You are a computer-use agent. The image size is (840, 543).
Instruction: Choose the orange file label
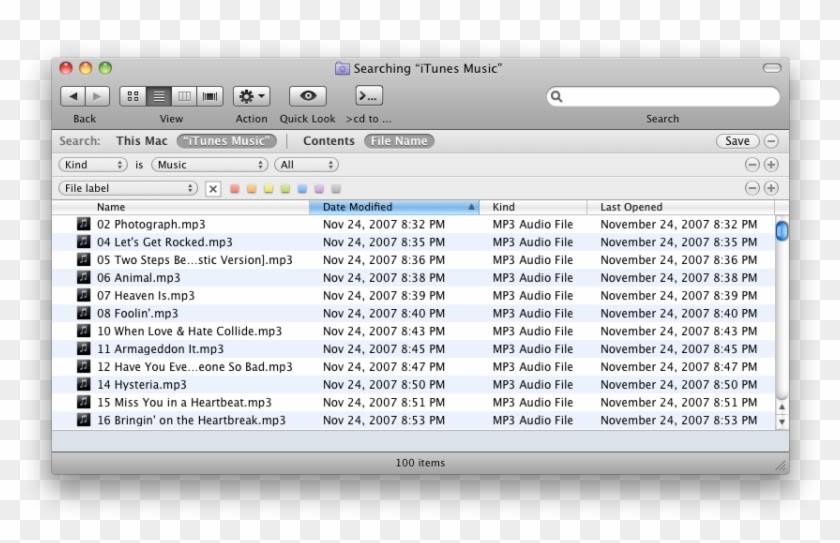[252, 188]
